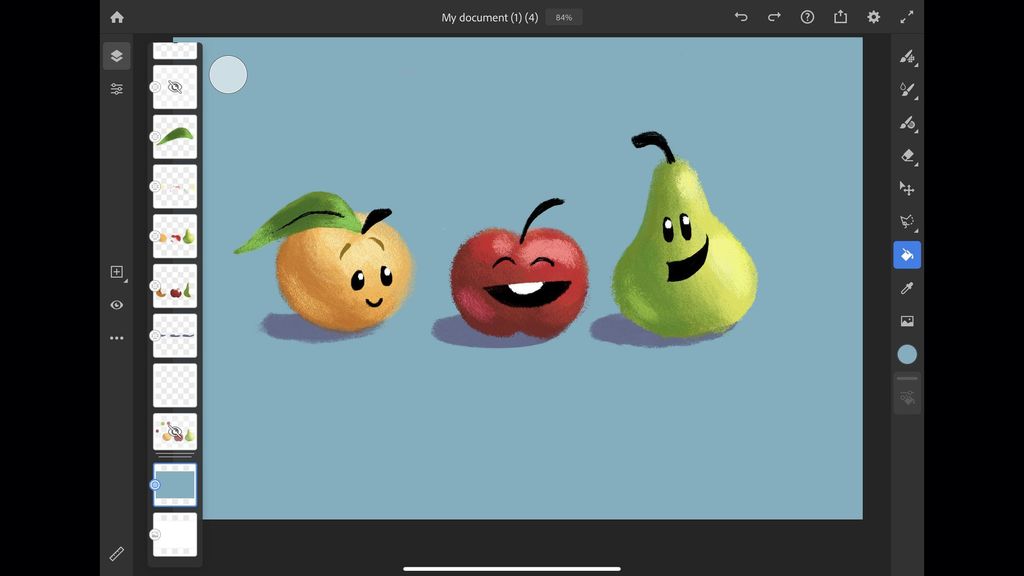Select the Pixel Brush tool

(908, 56)
